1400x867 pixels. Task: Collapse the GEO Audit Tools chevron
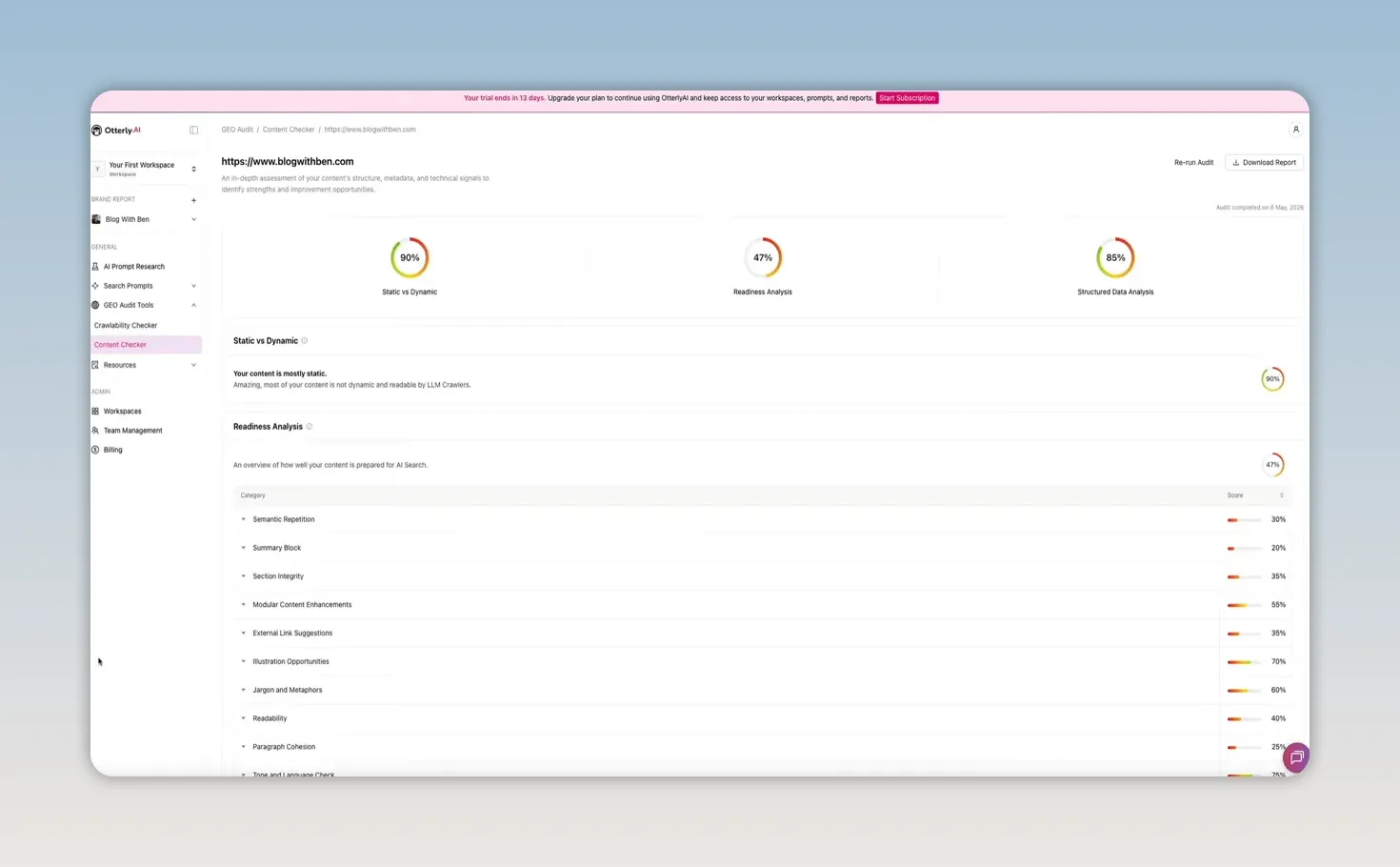(193, 305)
